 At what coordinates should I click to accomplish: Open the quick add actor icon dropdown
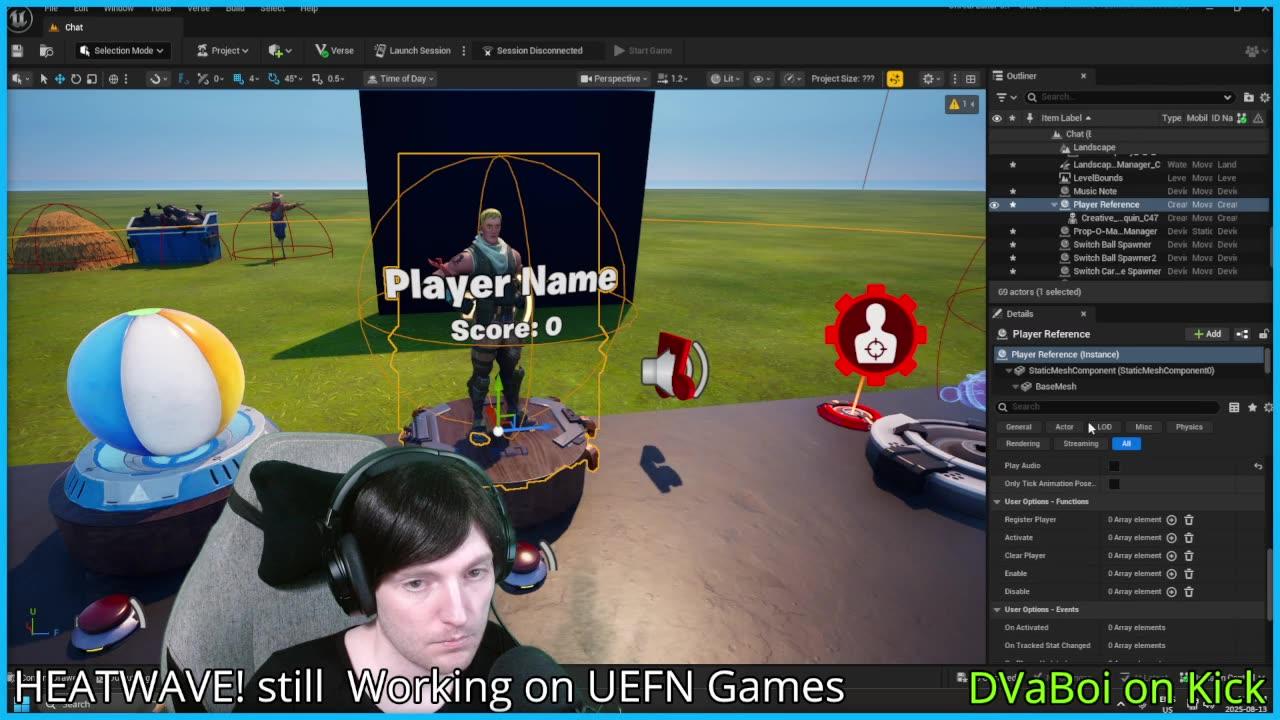280,50
